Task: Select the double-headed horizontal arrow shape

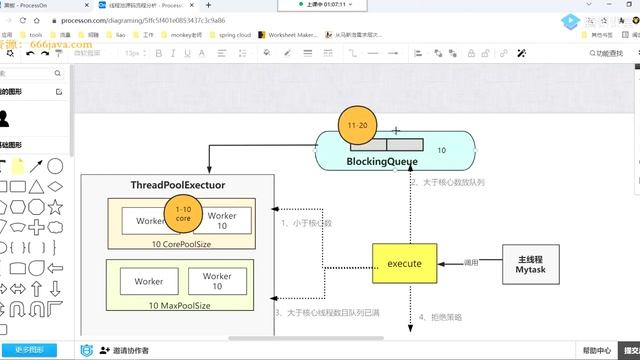Action: tap(18, 289)
